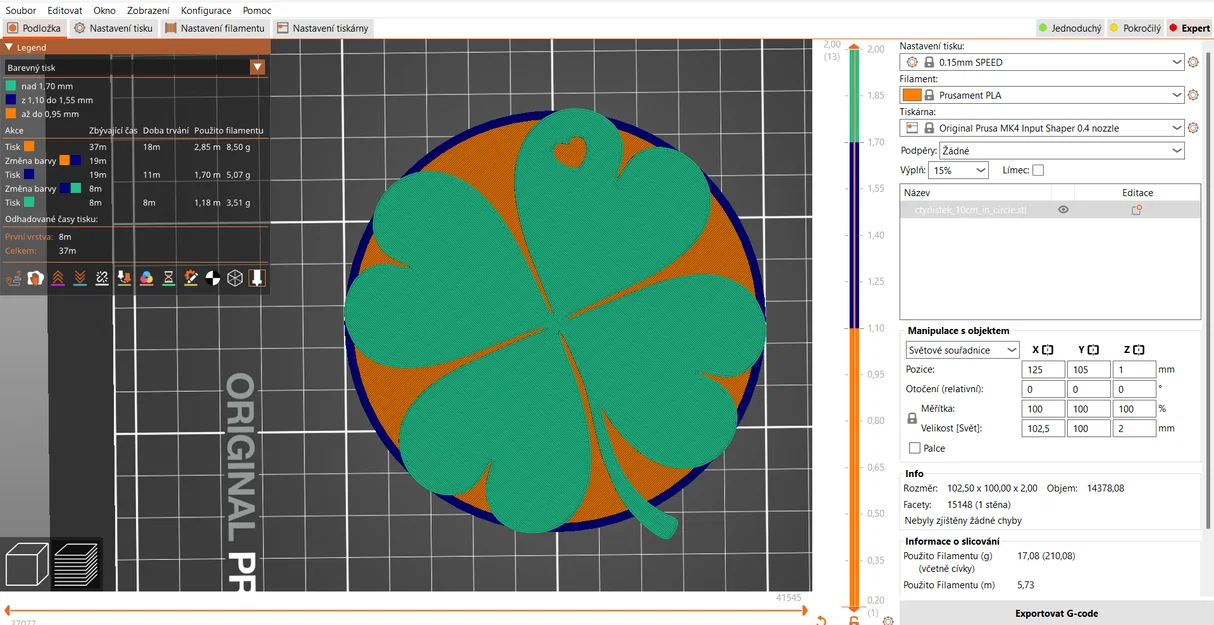
Task: Enable the Límec brim checkbox
Action: (x=1038, y=171)
